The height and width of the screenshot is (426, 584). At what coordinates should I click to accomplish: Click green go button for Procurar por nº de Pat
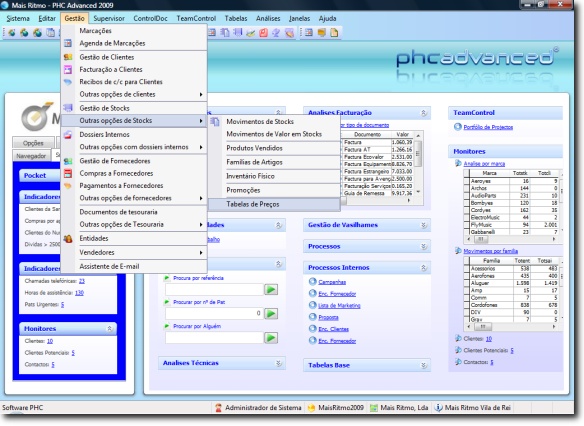coord(271,314)
